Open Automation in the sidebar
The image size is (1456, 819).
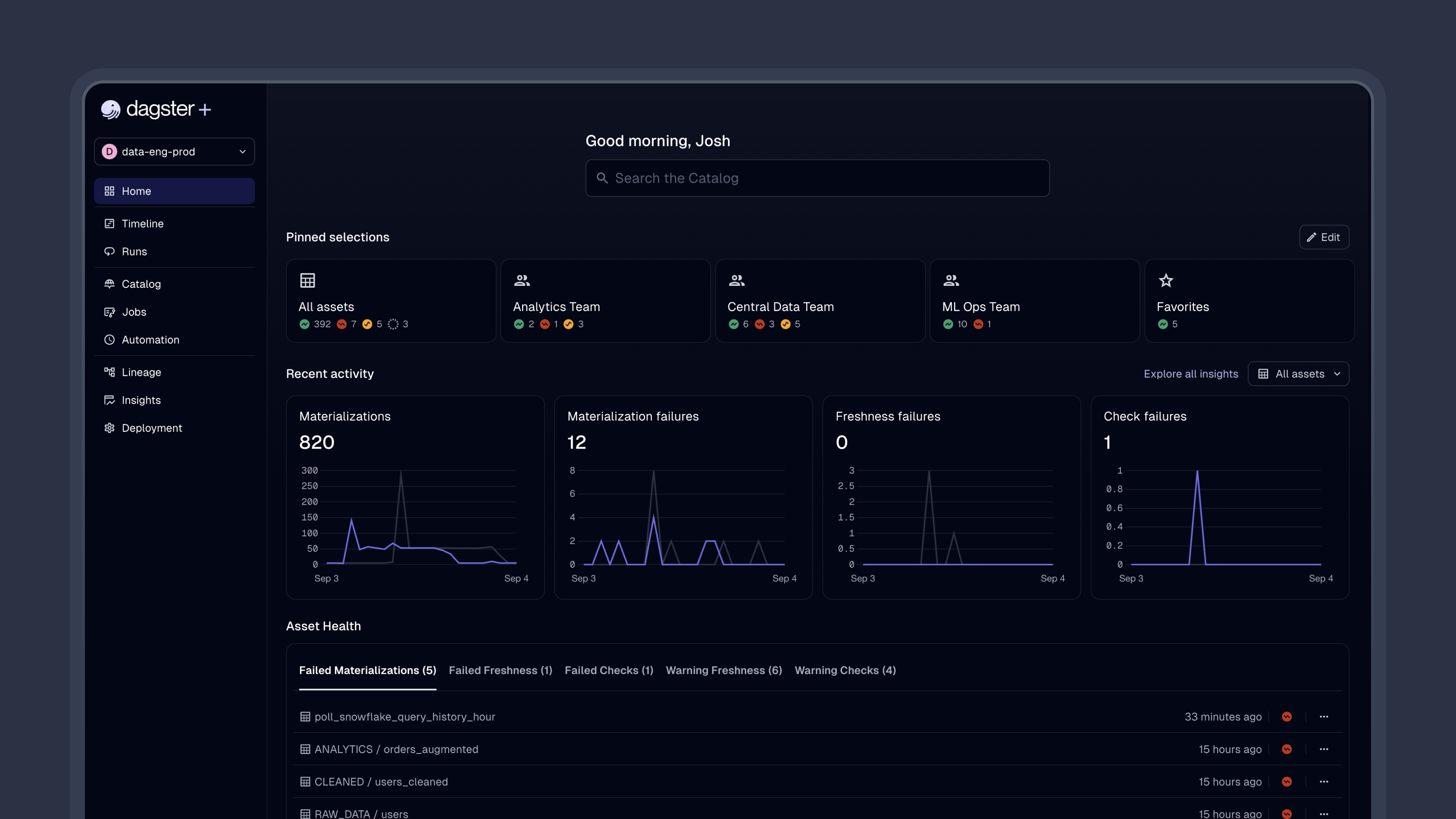coord(174,340)
